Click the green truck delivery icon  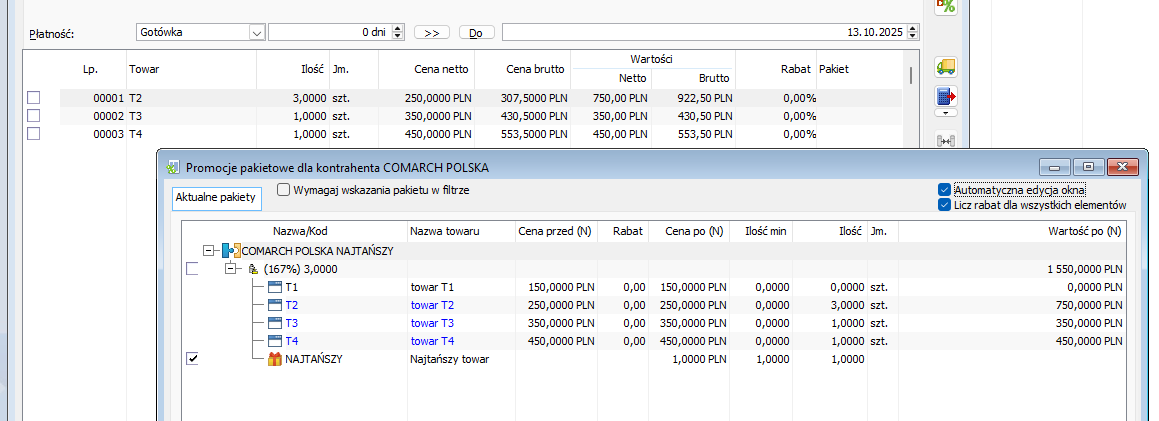click(945, 67)
